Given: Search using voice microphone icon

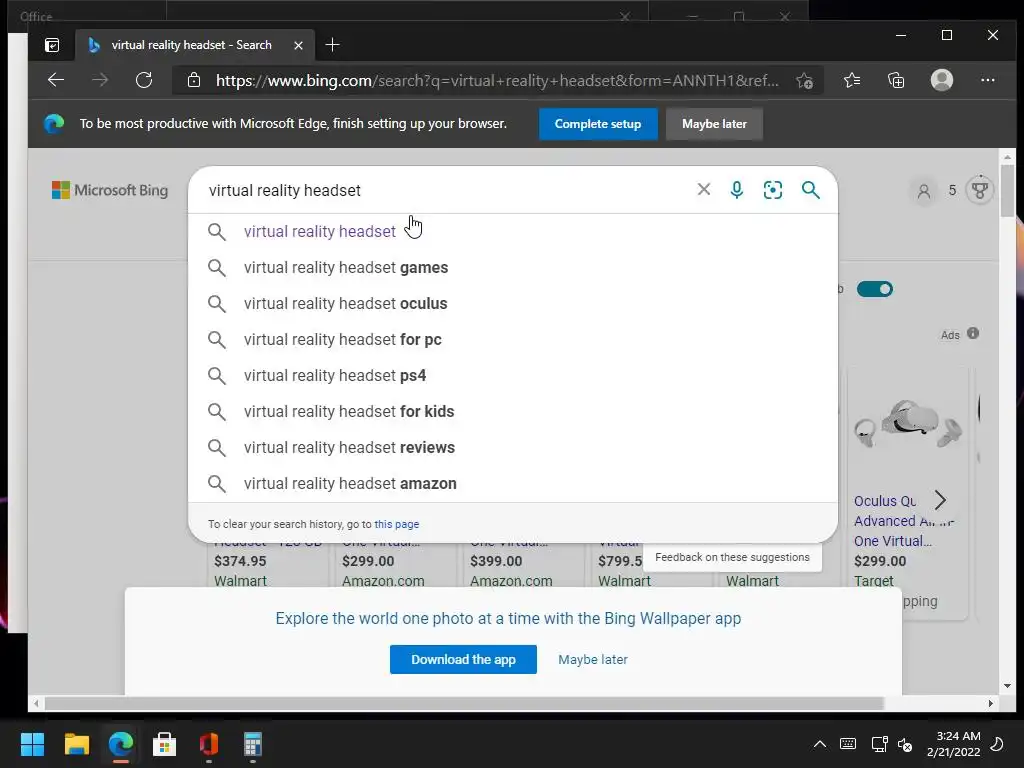Looking at the screenshot, I should pos(737,189).
